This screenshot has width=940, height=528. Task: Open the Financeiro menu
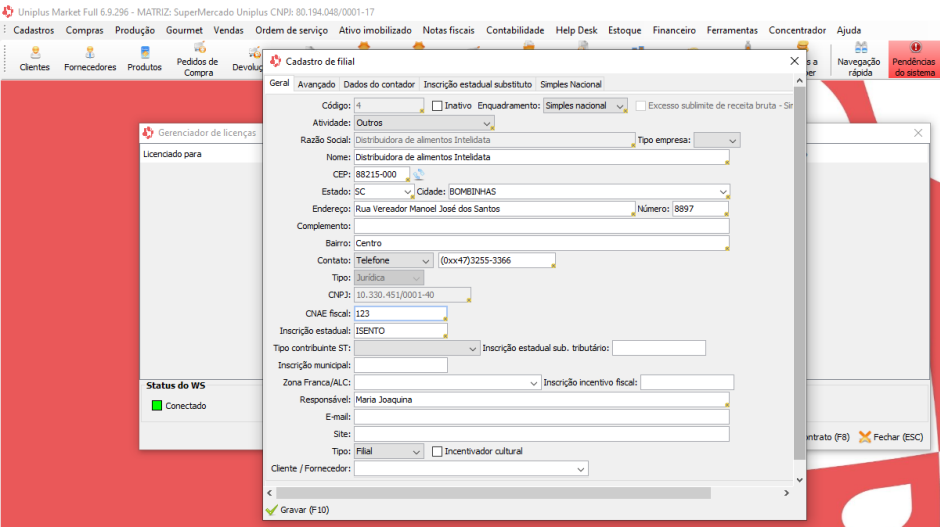(674, 30)
